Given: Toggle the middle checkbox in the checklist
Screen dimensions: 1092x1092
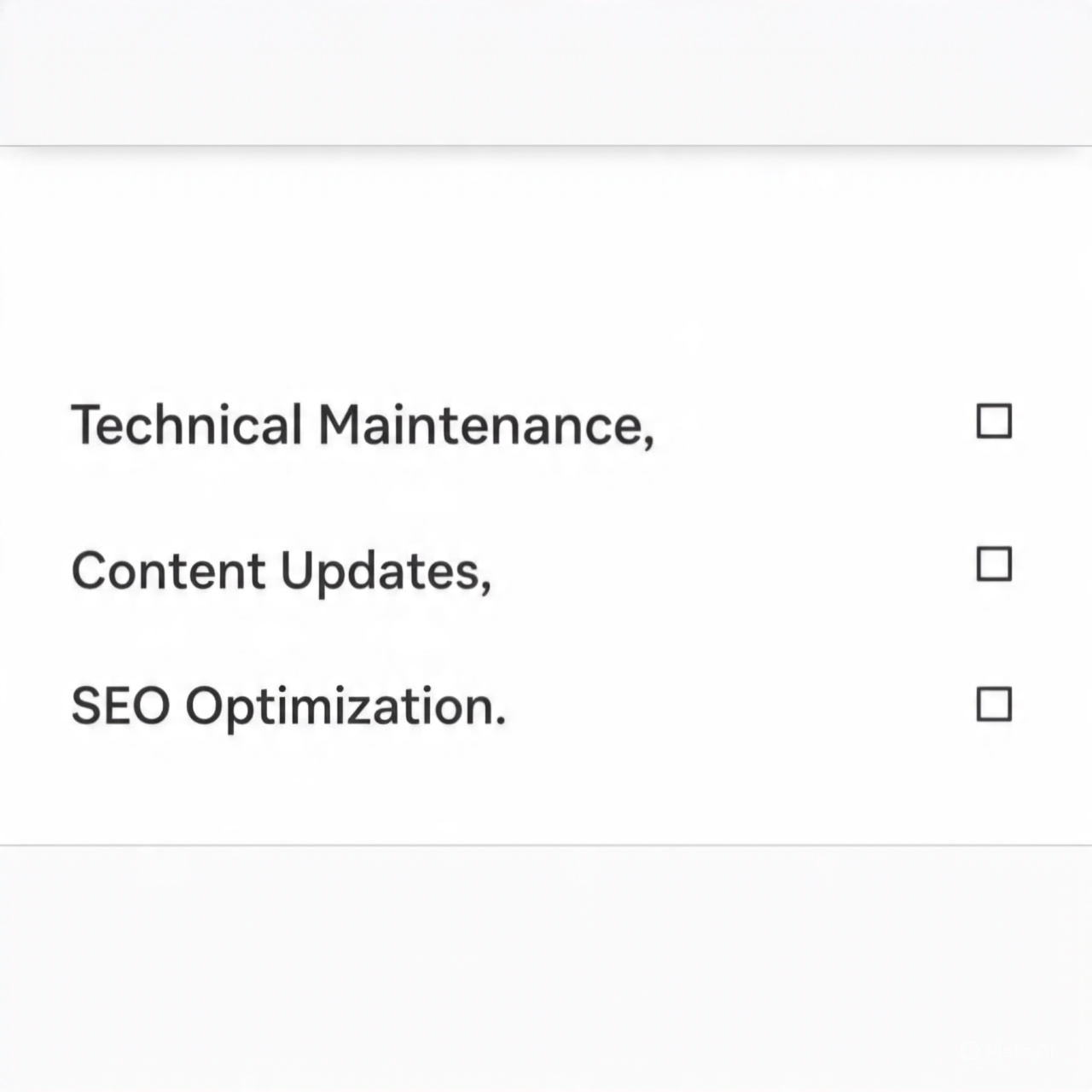Looking at the screenshot, I should click(x=992, y=564).
